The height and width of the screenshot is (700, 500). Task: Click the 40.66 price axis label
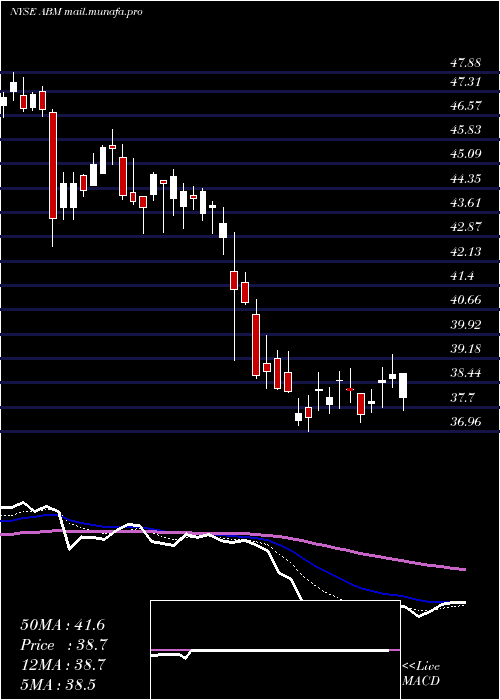click(x=465, y=300)
